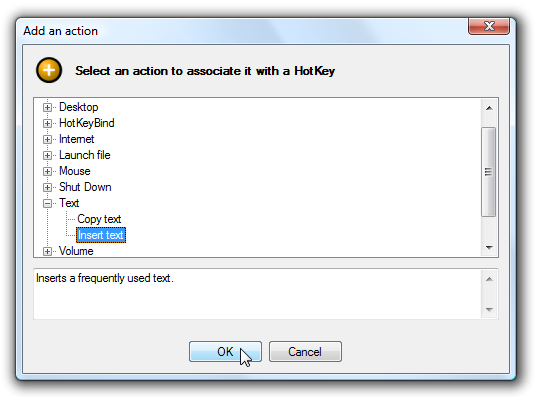Select the Shut Down label
This screenshot has height=397, width=535.
click(x=85, y=187)
